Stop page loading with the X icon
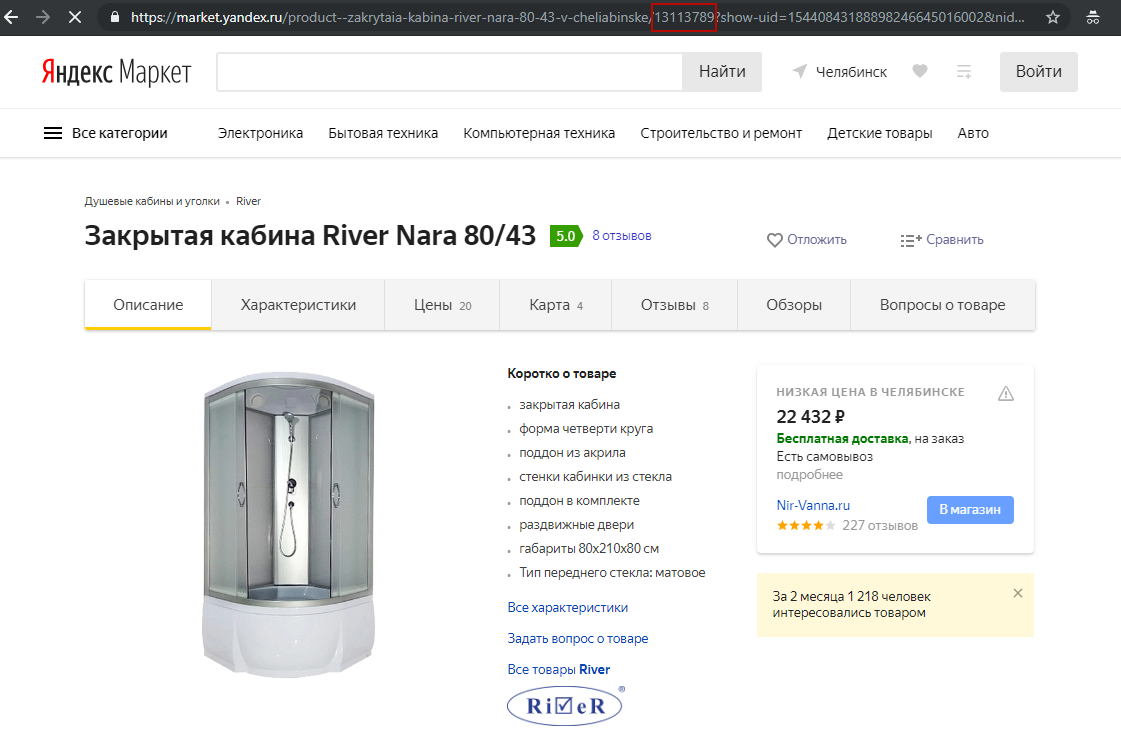The height and width of the screenshot is (737, 1121). [74, 16]
